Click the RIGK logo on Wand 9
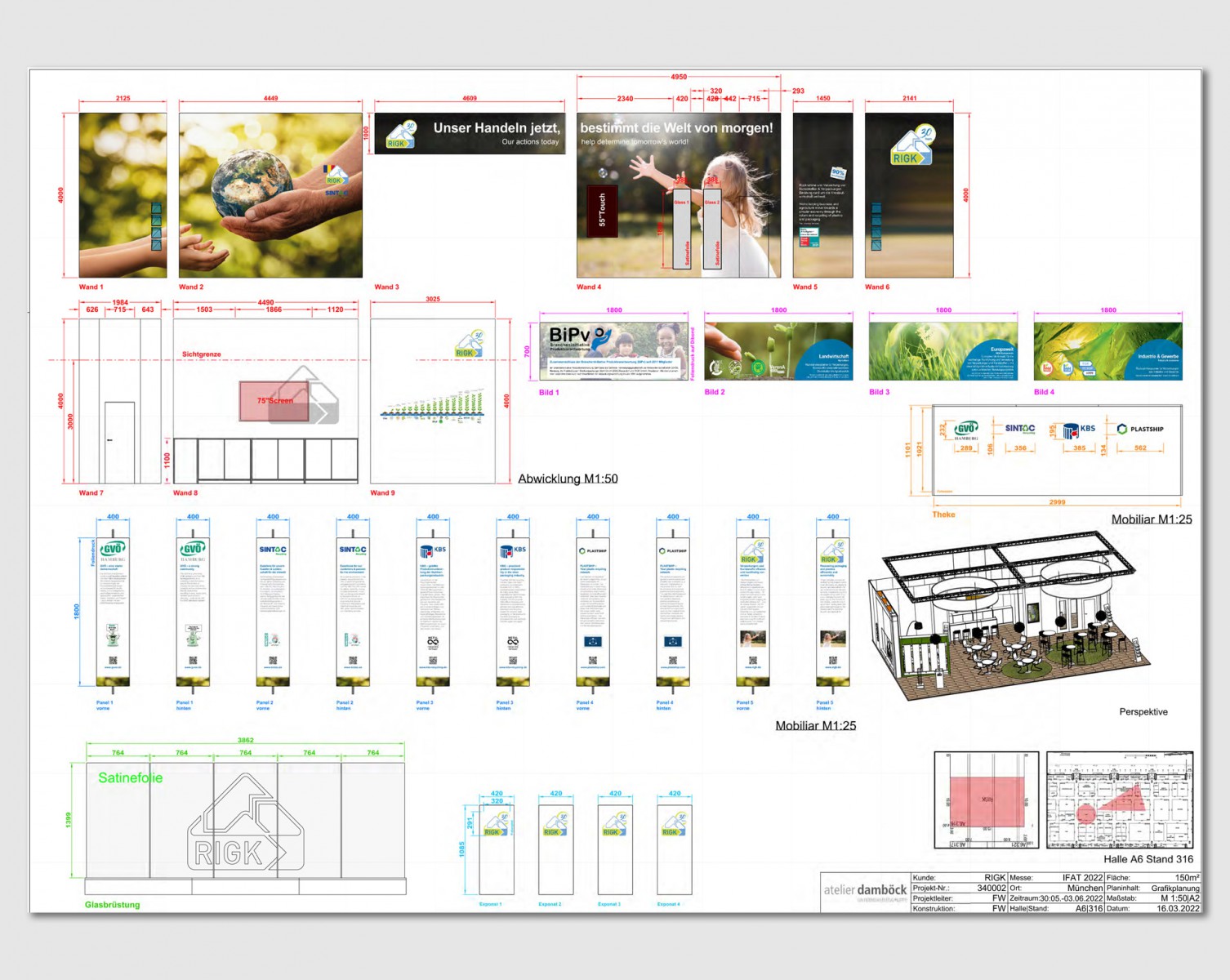1230x980 pixels. [469, 345]
